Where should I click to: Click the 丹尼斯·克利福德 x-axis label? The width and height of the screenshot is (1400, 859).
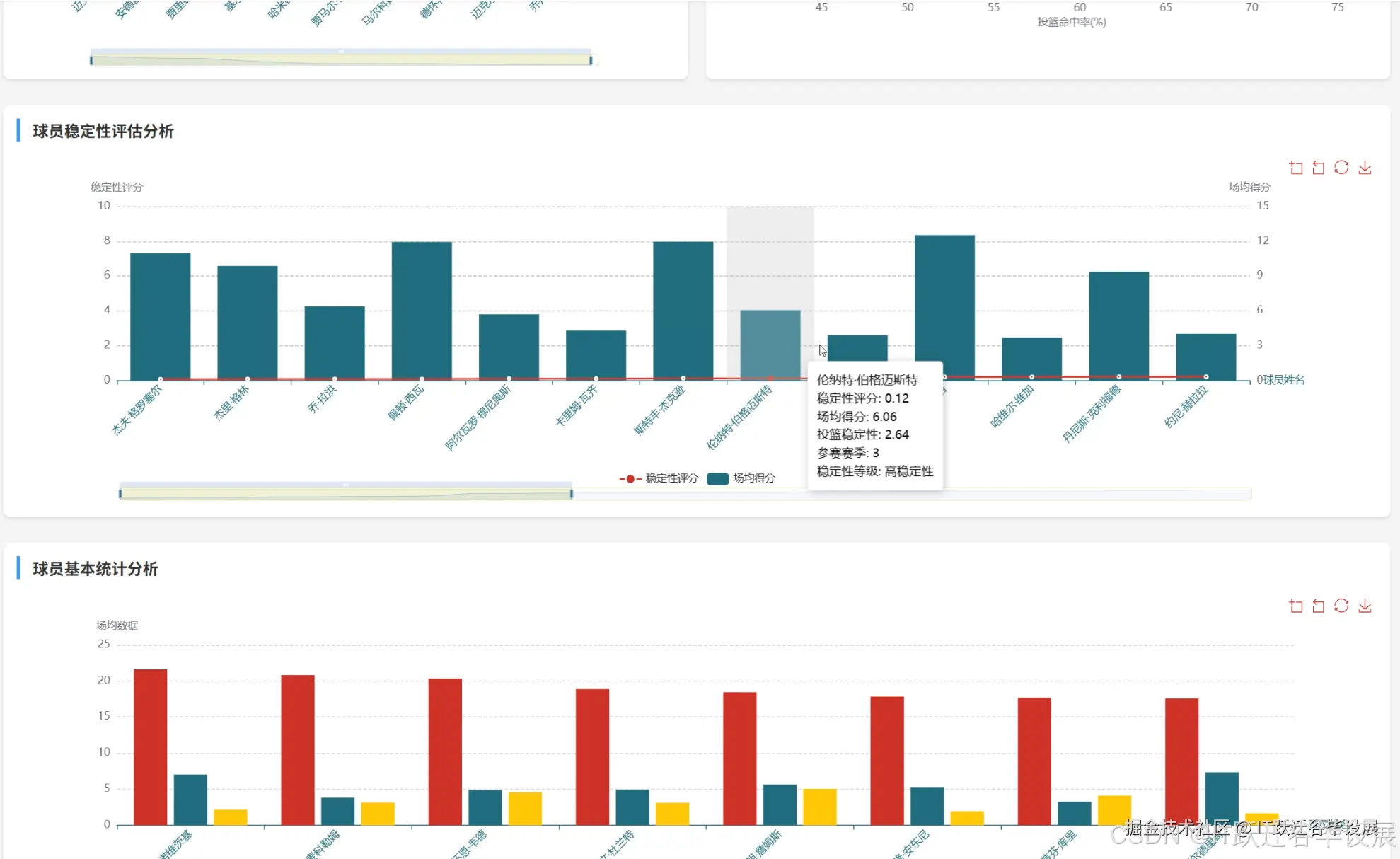(1092, 413)
